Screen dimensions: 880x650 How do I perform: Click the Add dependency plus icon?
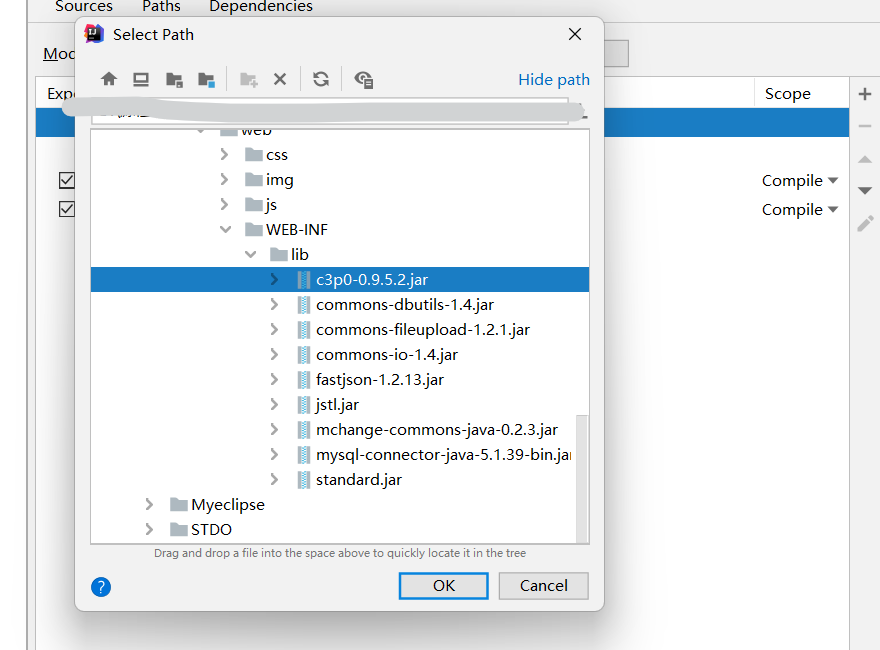coord(864,93)
